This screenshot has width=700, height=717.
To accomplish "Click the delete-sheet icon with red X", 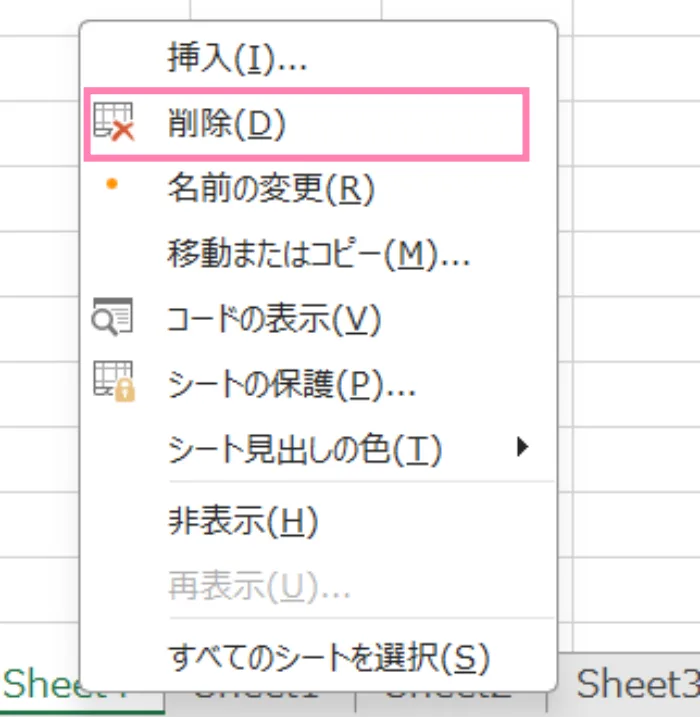I will point(113,122).
